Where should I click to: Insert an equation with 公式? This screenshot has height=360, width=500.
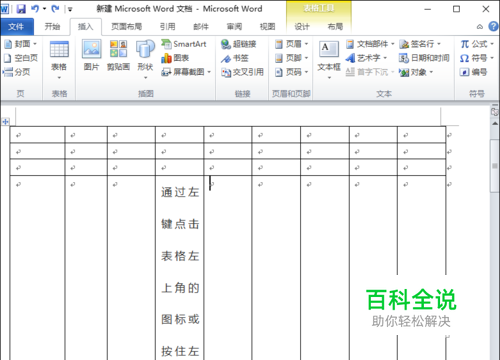click(x=477, y=44)
